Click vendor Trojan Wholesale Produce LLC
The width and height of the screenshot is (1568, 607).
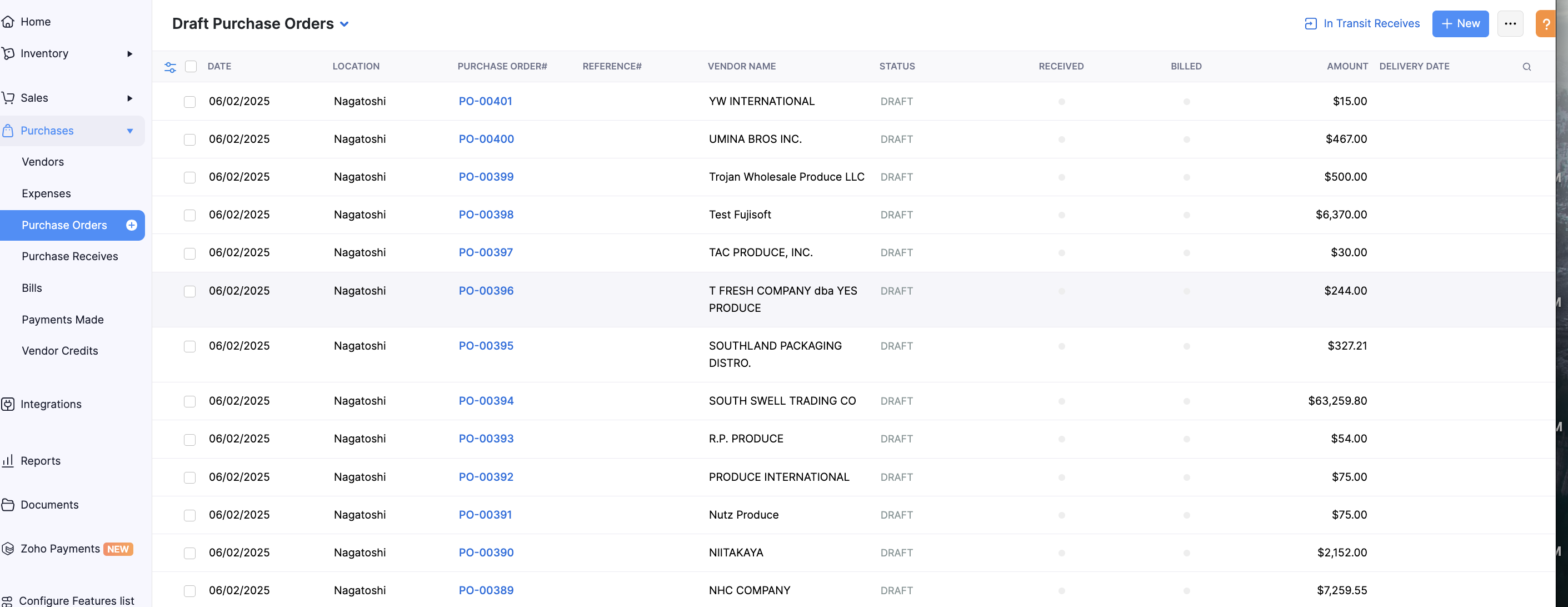[786, 177]
